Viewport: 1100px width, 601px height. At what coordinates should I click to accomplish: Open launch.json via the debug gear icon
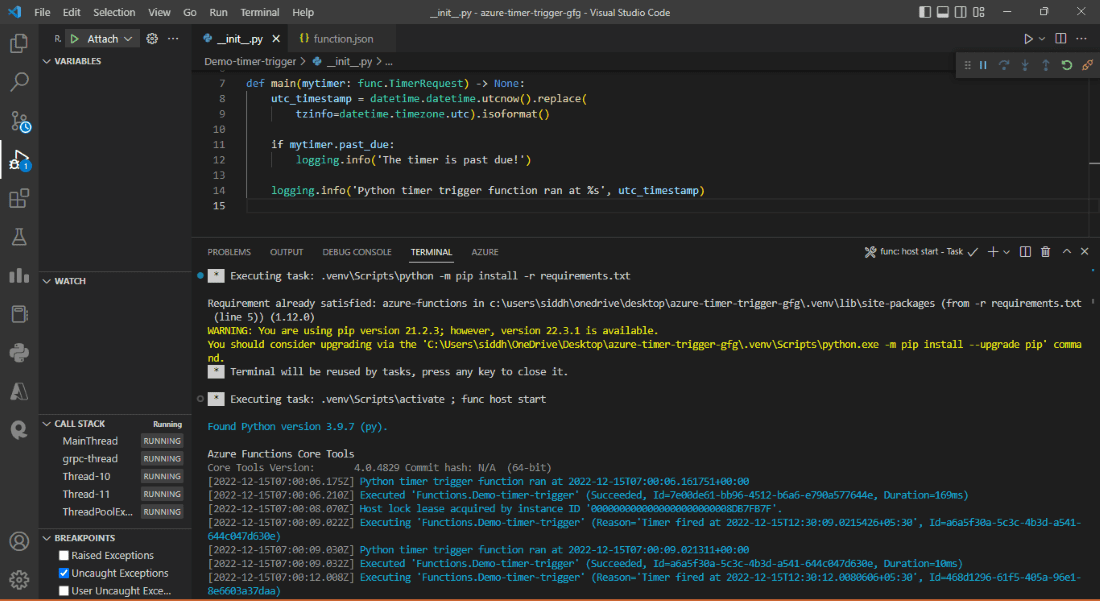(x=152, y=39)
